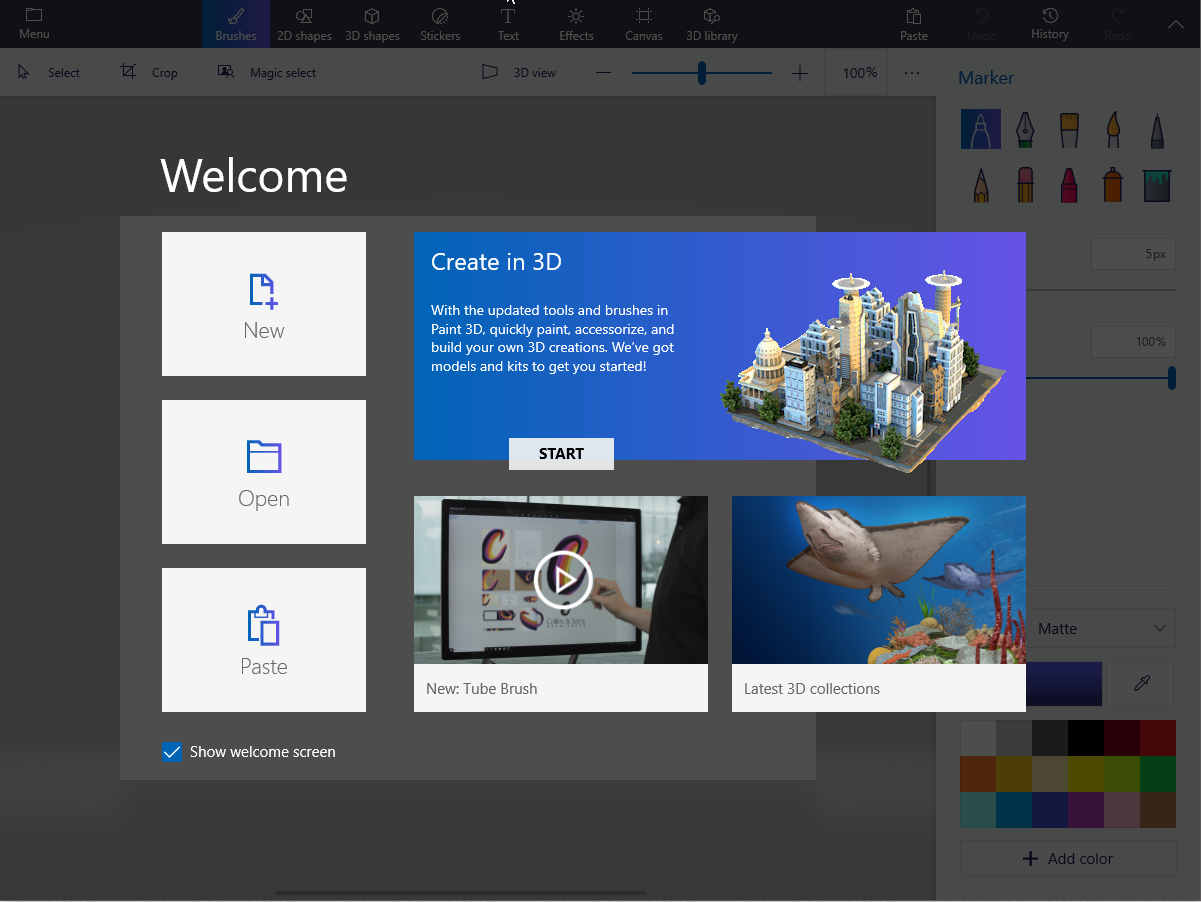
Task: Pick the teal color swatch
Action: pyautogui.click(x=978, y=810)
